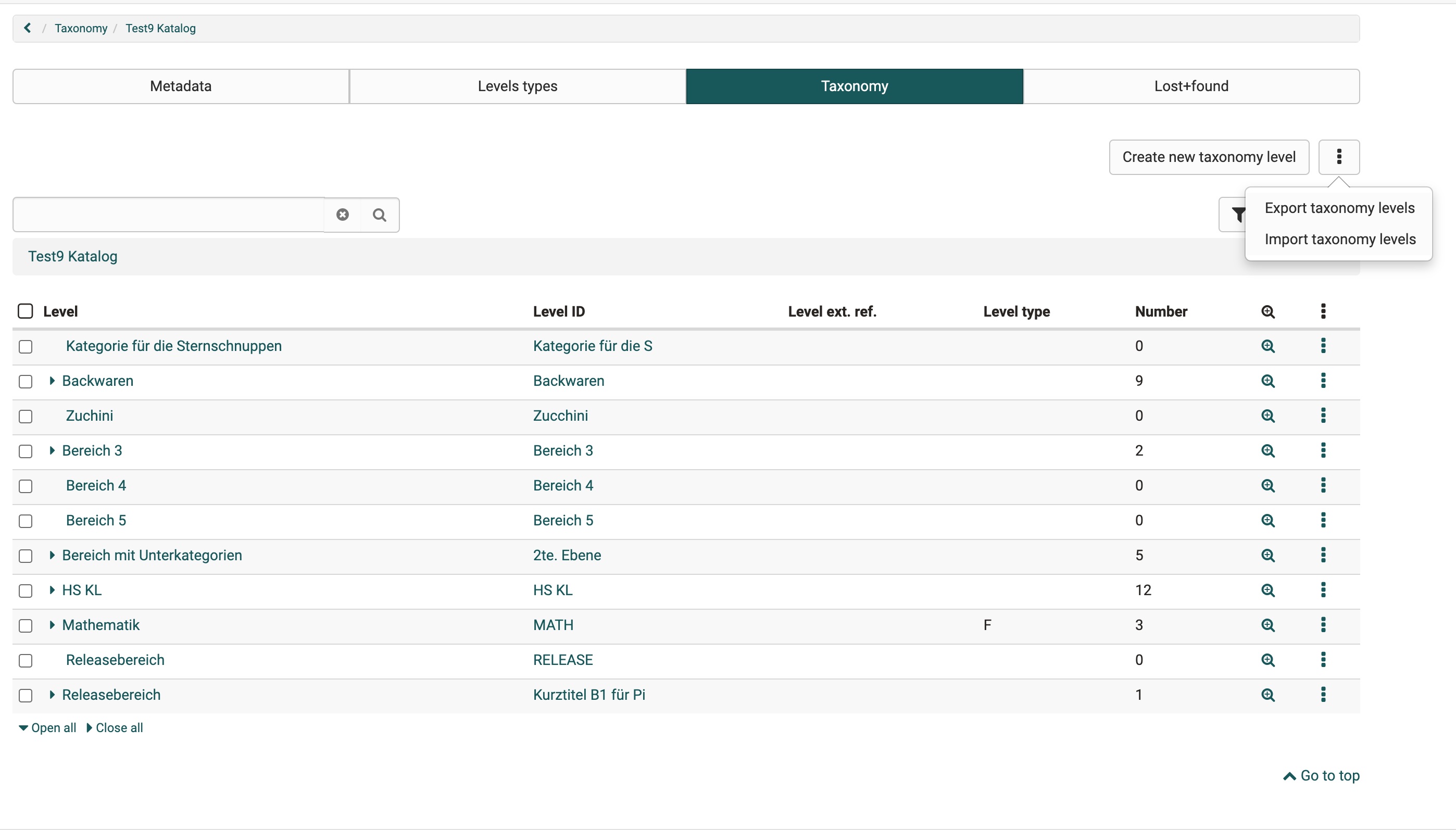Viewport: 1456px width, 830px height.
Task: Open the actions menu for the Backwaren row
Action: tap(1323, 380)
